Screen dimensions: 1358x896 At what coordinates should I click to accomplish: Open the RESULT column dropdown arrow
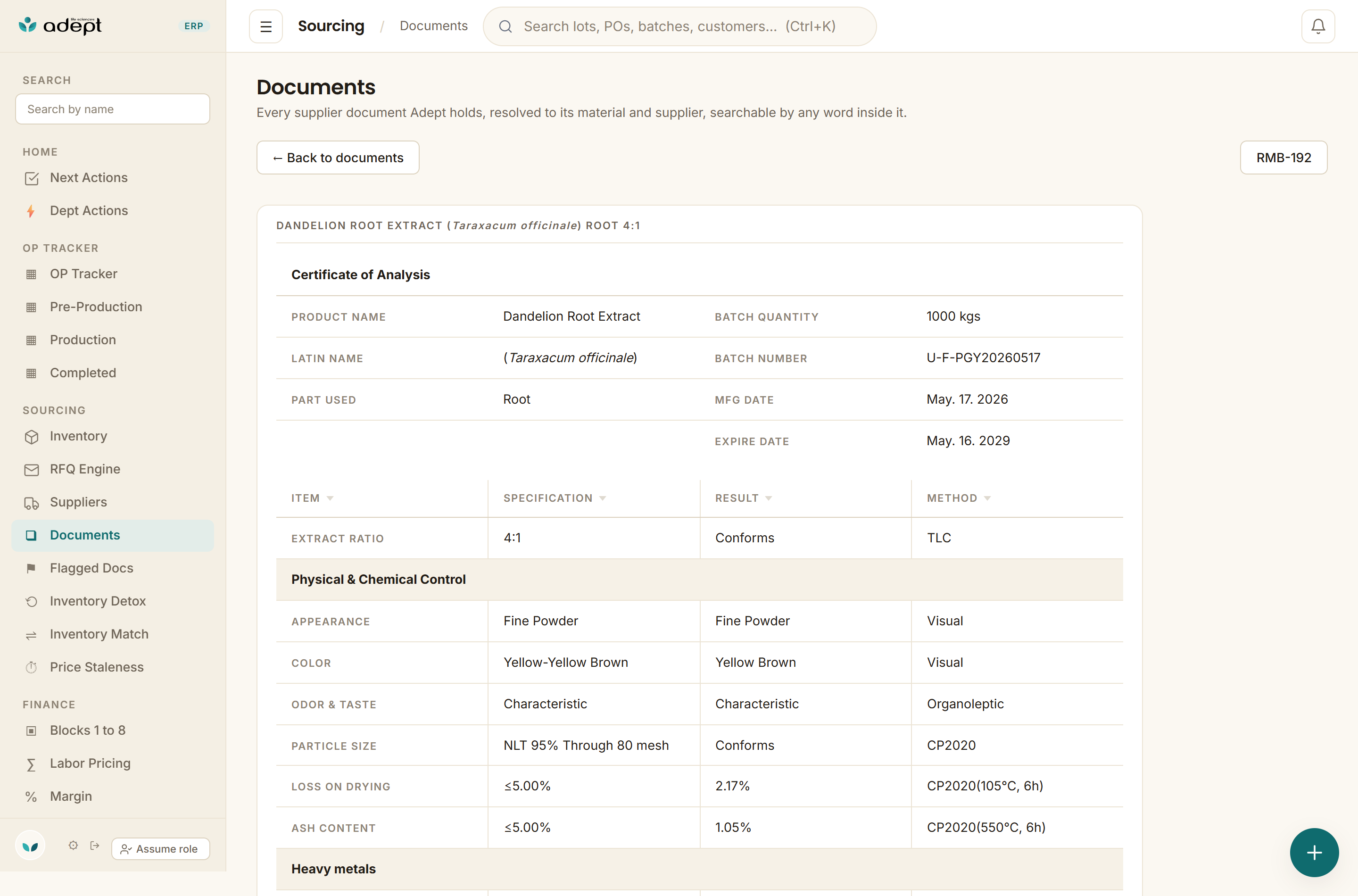(769, 498)
